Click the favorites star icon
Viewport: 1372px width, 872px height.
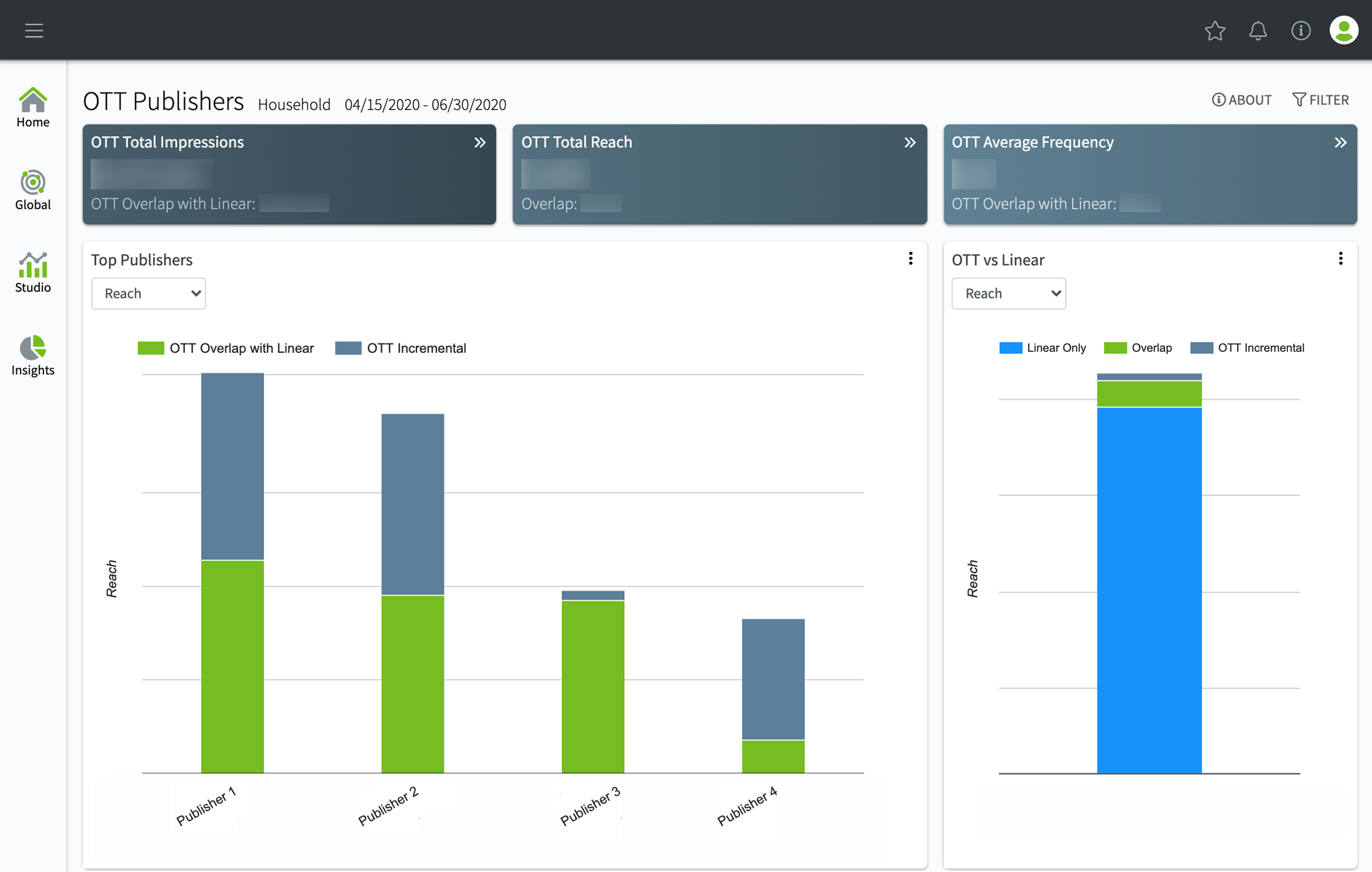click(x=1215, y=30)
